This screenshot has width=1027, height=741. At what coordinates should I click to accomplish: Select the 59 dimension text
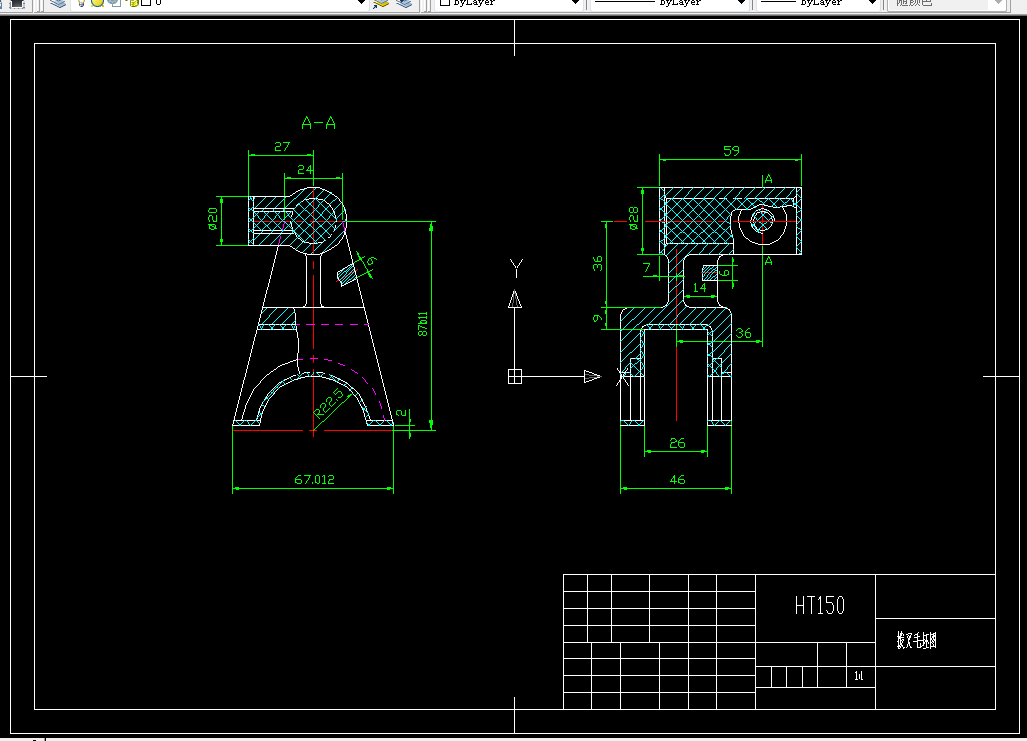coord(731,151)
